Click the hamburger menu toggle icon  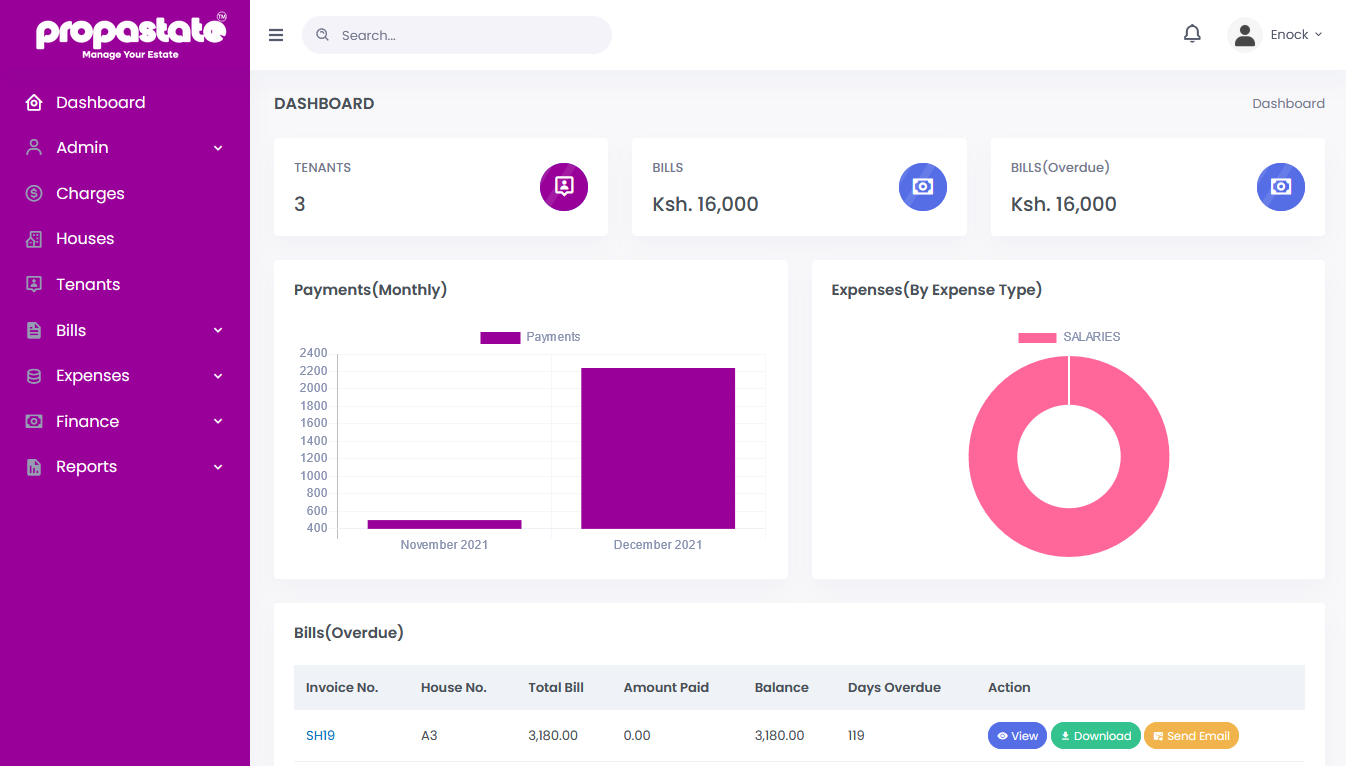276,35
